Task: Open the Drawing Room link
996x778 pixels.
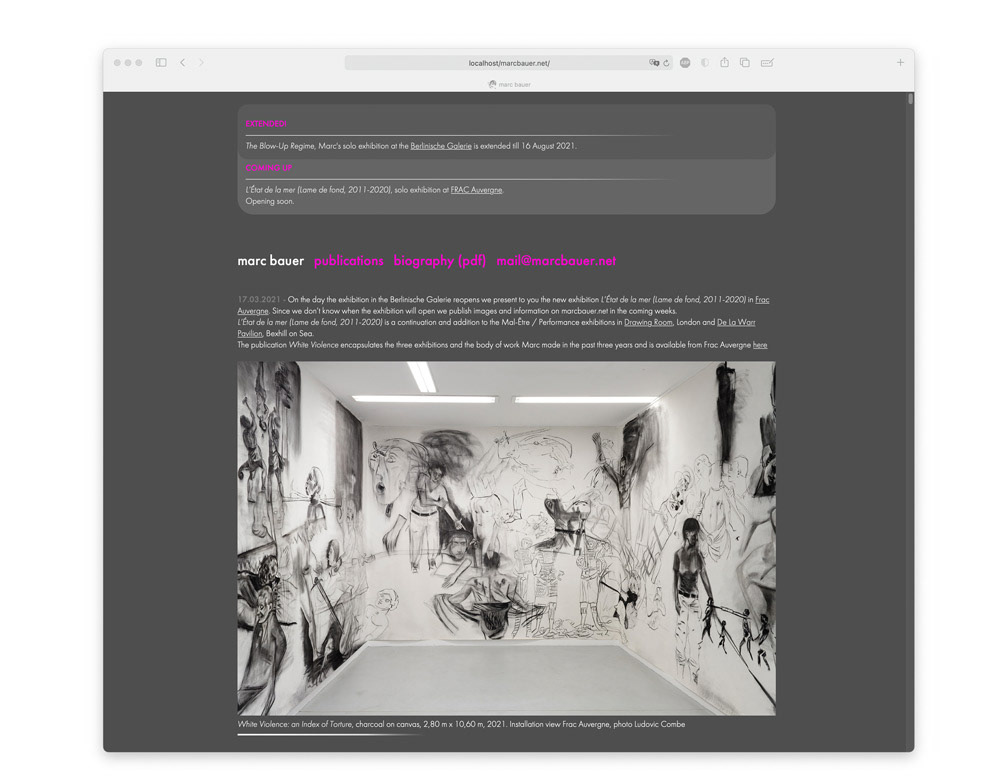Action: (648, 322)
